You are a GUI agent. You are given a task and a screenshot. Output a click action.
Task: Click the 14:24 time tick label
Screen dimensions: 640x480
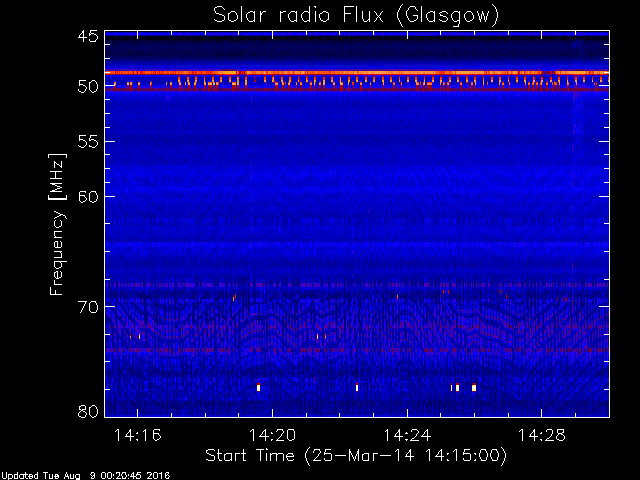coord(407,435)
